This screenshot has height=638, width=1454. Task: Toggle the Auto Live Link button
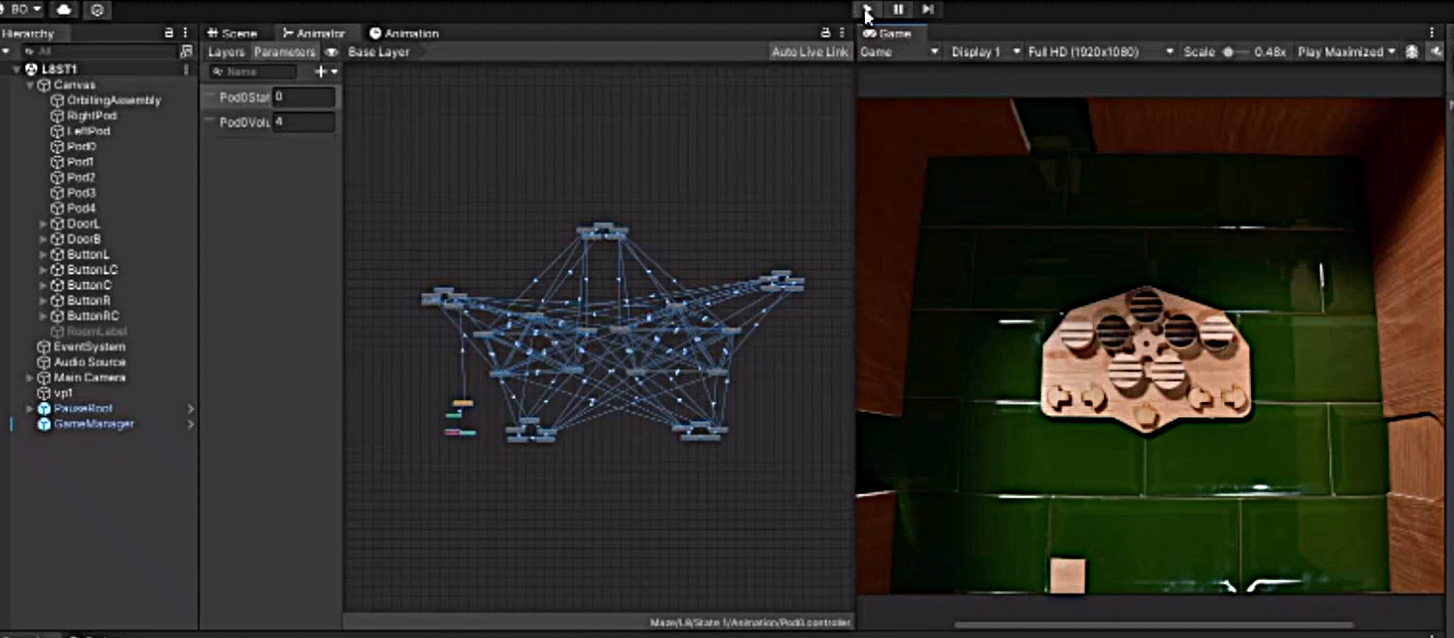(809, 52)
